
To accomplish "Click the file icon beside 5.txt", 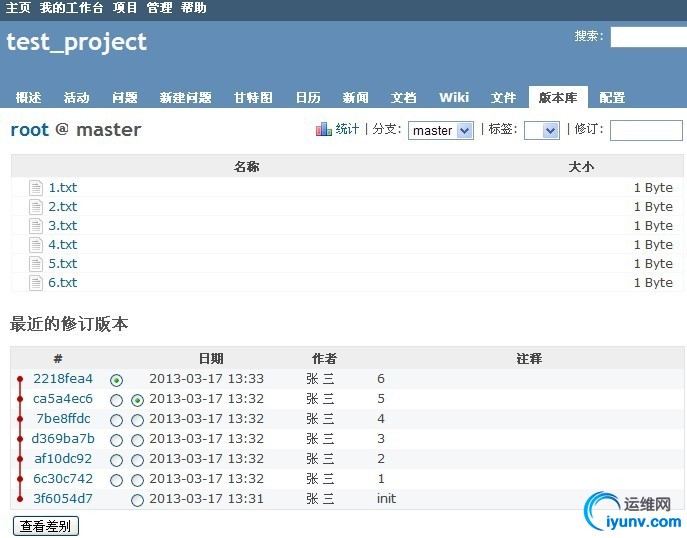I will click(x=36, y=264).
